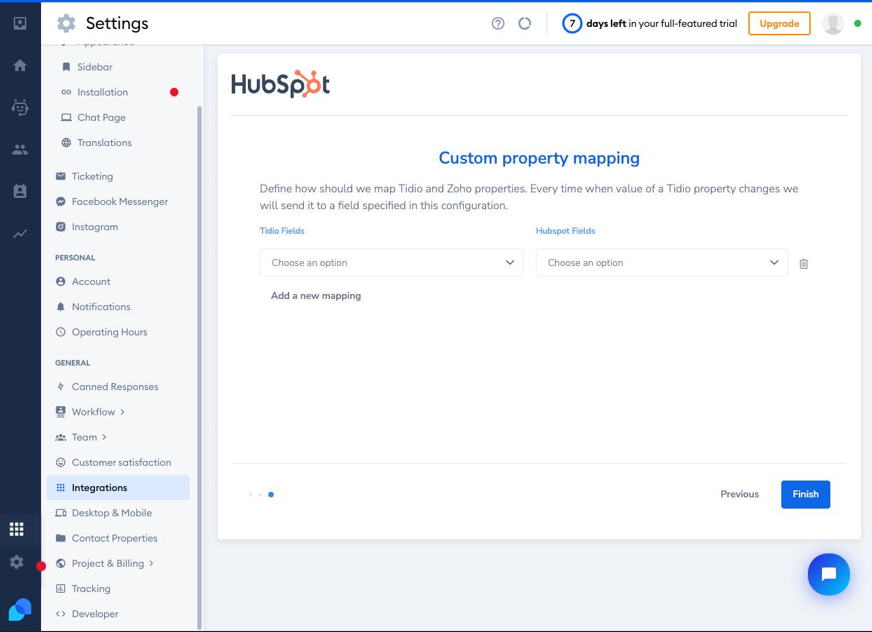Select the Integrations menu item

point(118,488)
